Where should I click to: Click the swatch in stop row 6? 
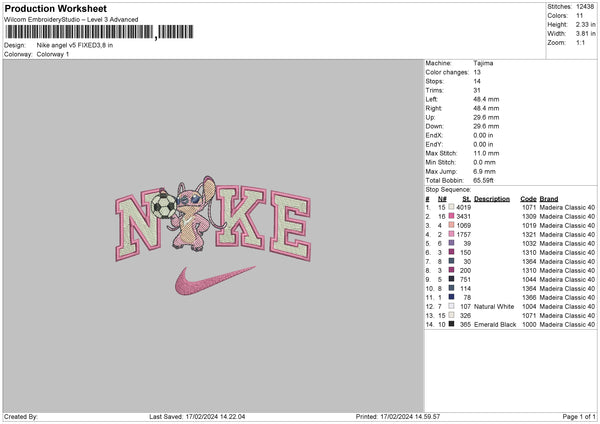click(452, 252)
